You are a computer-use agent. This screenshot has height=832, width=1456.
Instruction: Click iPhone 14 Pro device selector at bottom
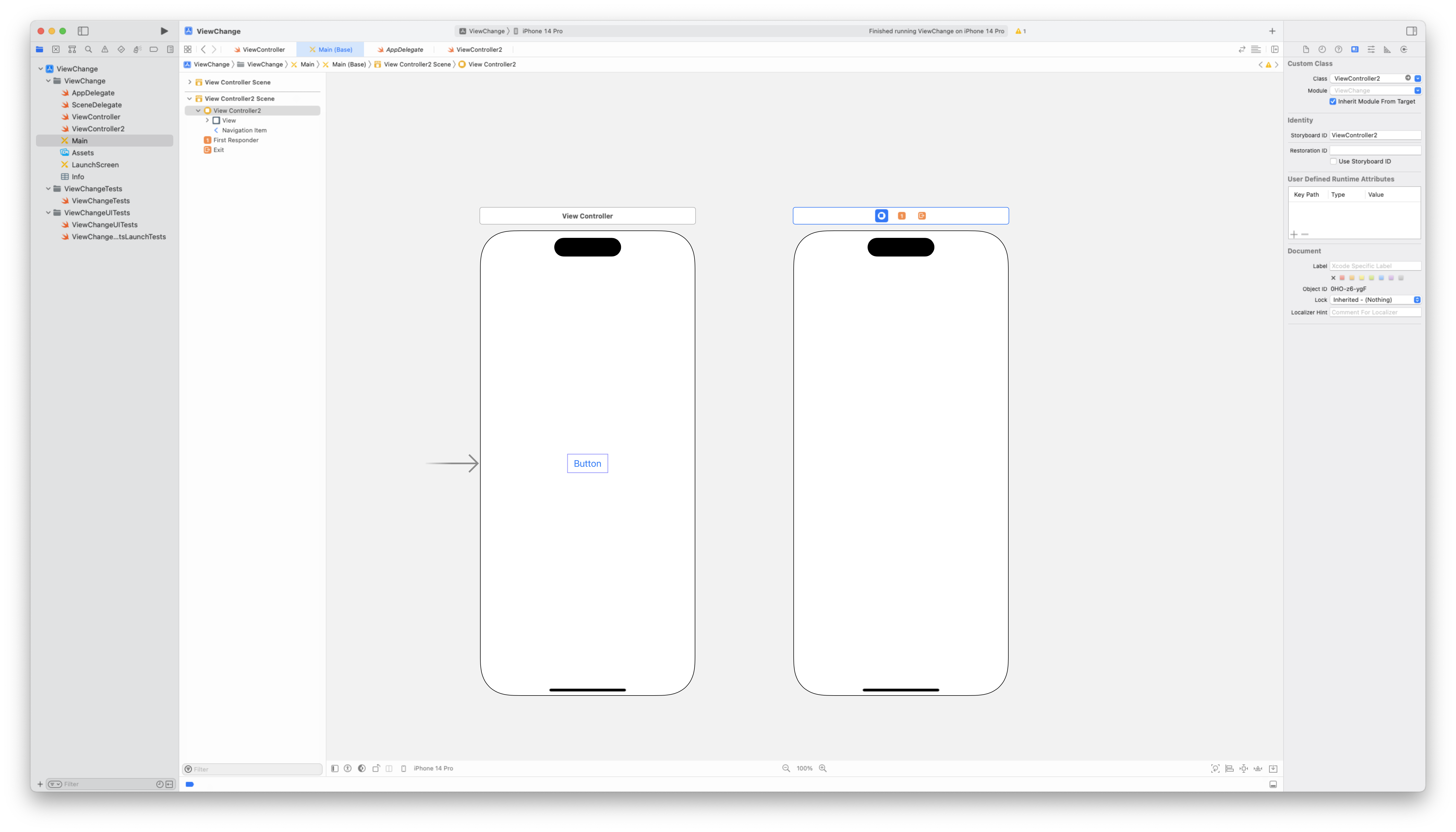(427, 769)
